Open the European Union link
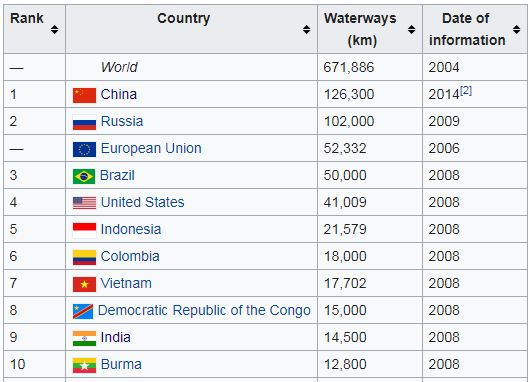Viewport: 531px width, 382px height. point(151,148)
